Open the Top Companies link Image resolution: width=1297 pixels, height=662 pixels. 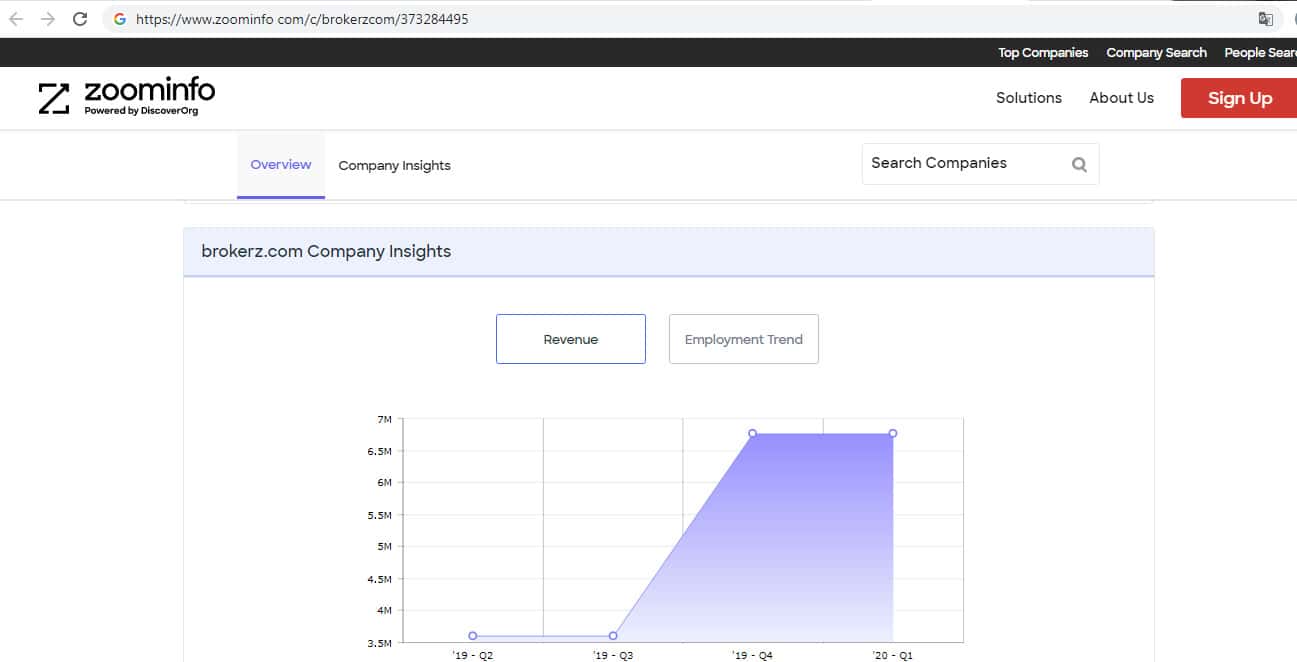[1042, 53]
